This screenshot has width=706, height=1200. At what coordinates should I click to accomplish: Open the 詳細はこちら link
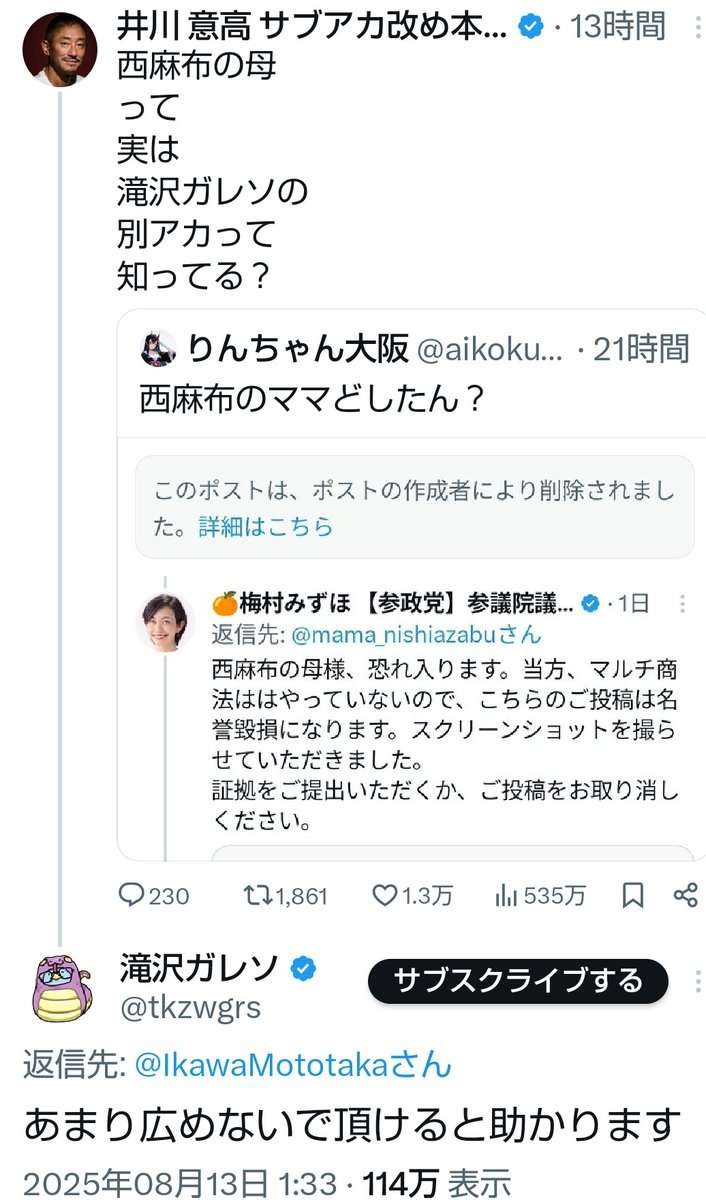(265, 526)
